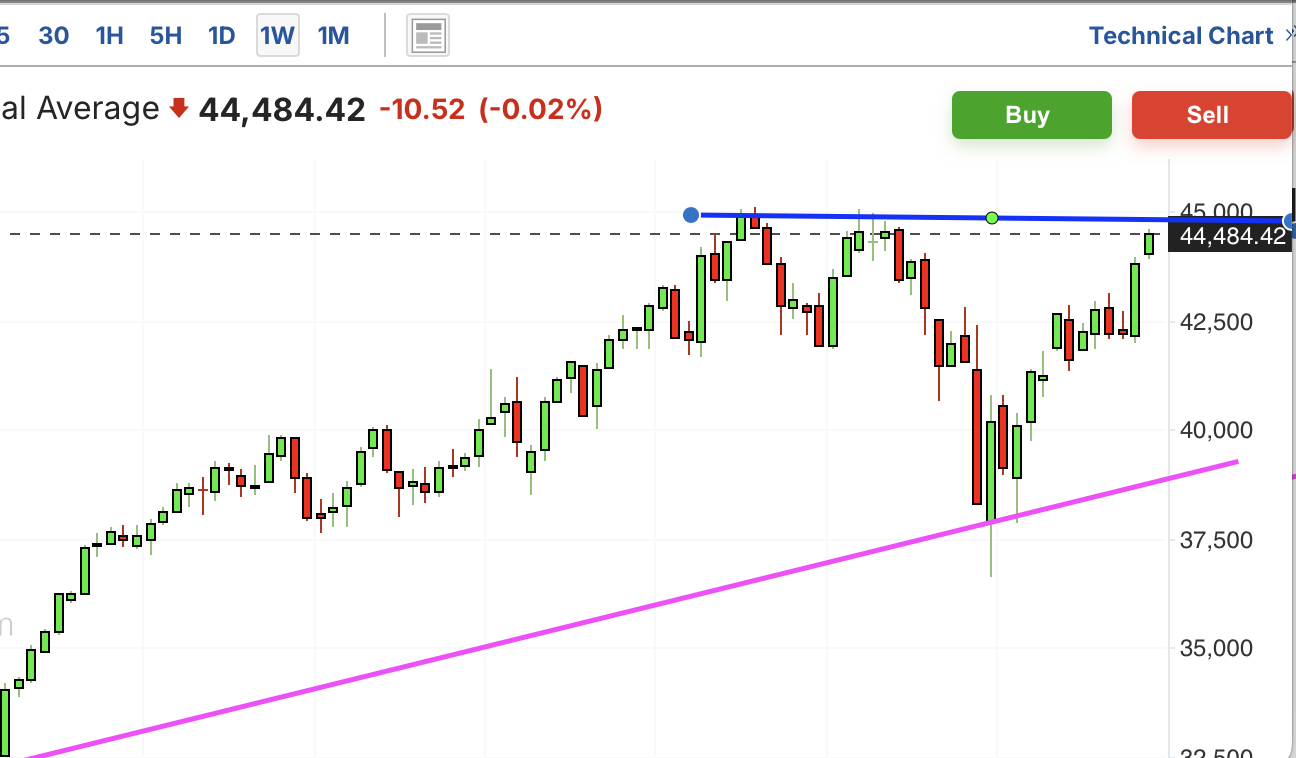Click the 37,500 price axis label
1296x758 pixels.
pos(1216,540)
